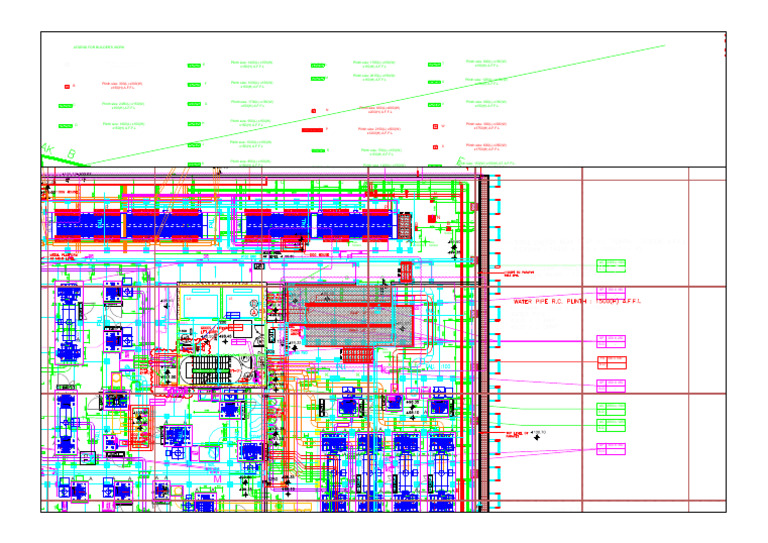Click the red leader note beside the top green tag
The image size is (768, 543).
519,273
